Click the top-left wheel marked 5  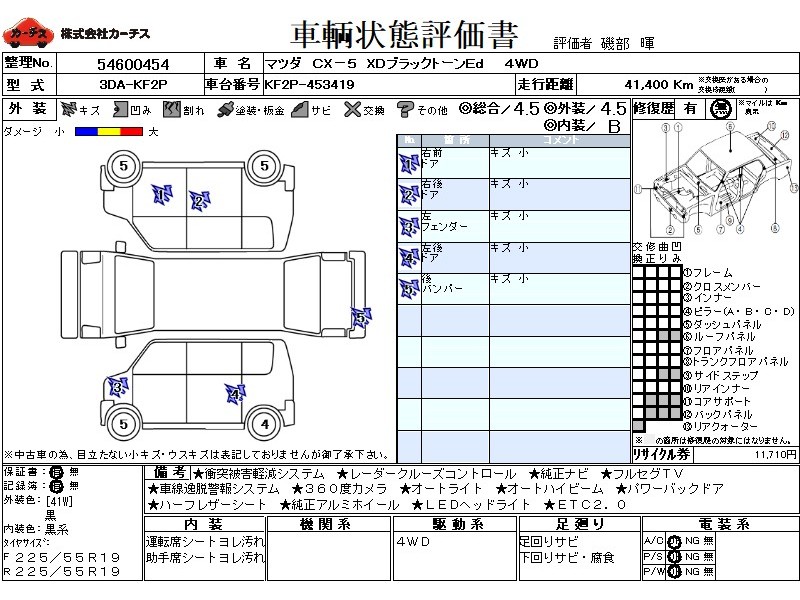[x=123, y=166]
